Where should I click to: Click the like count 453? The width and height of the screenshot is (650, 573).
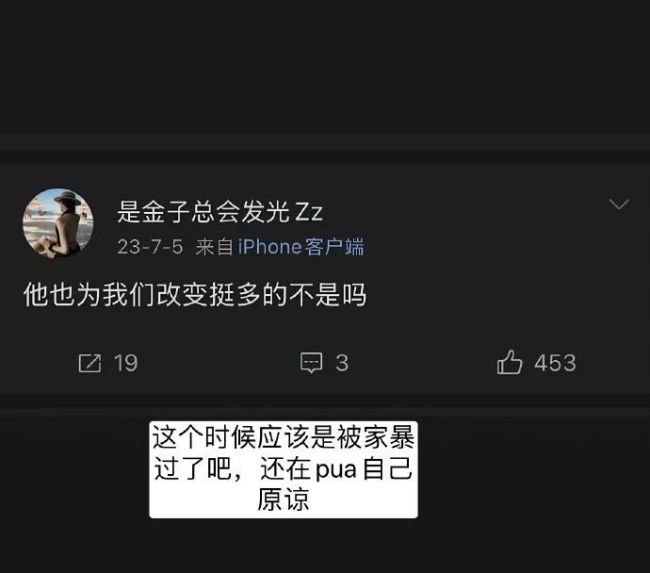(x=555, y=363)
